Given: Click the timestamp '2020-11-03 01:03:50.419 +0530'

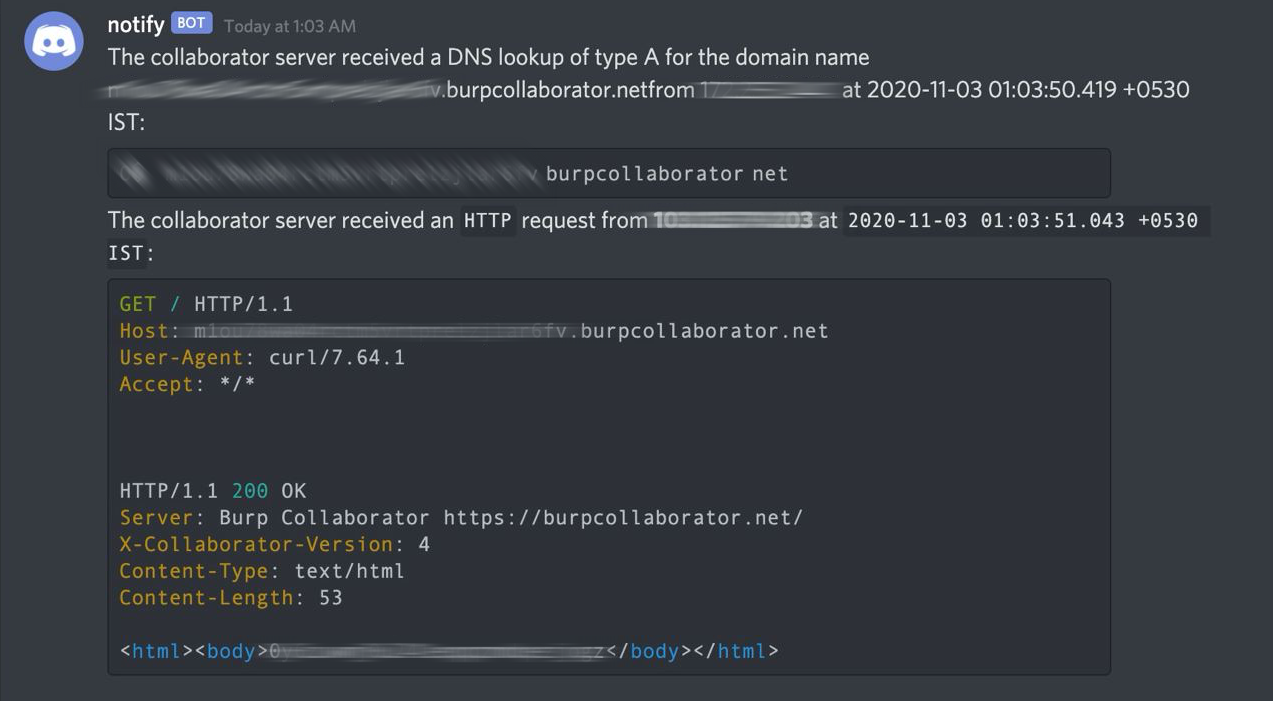Looking at the screenshot, I should 1028,90.
